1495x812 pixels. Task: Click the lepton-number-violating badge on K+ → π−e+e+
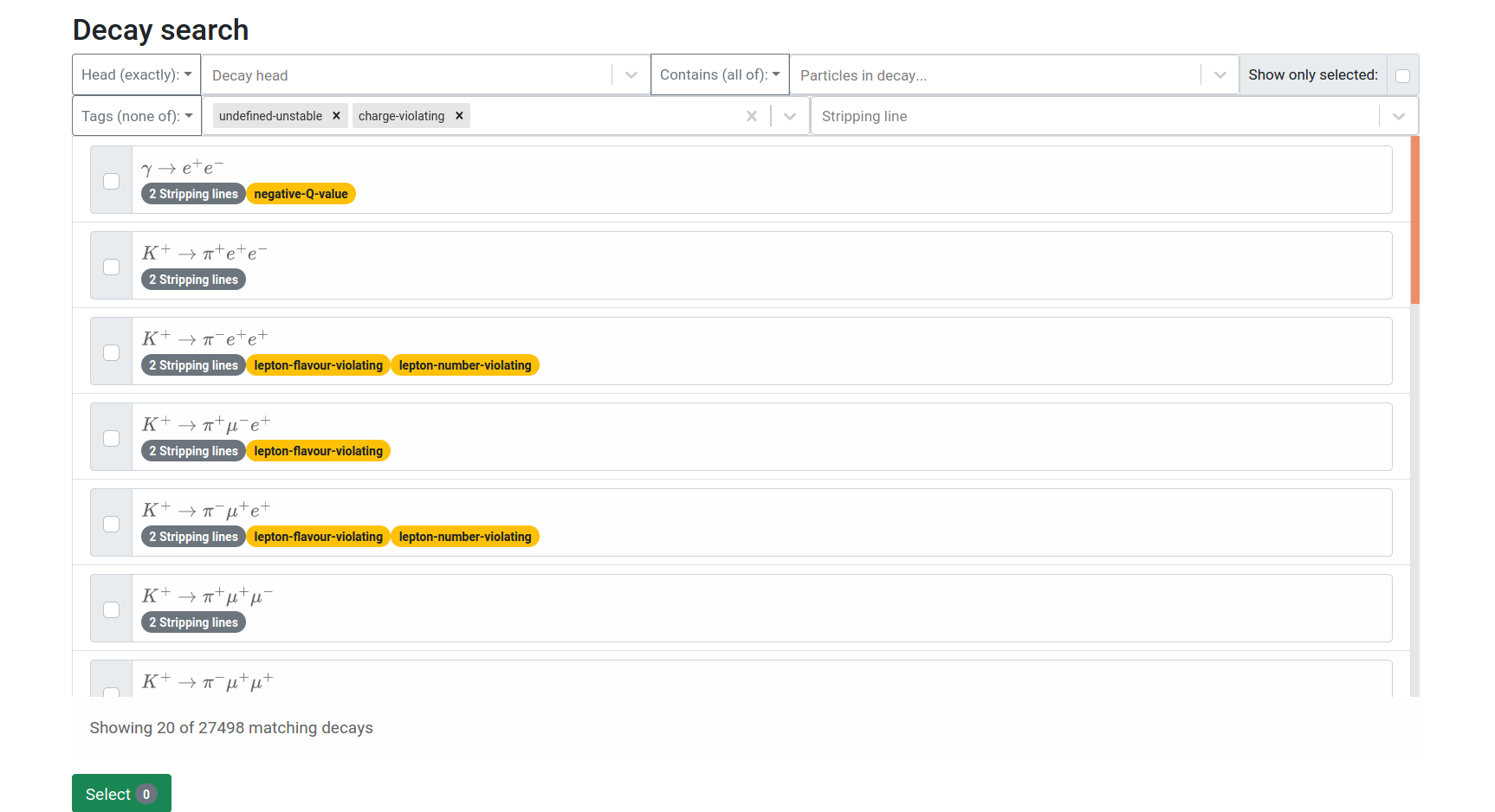[464, 365]
